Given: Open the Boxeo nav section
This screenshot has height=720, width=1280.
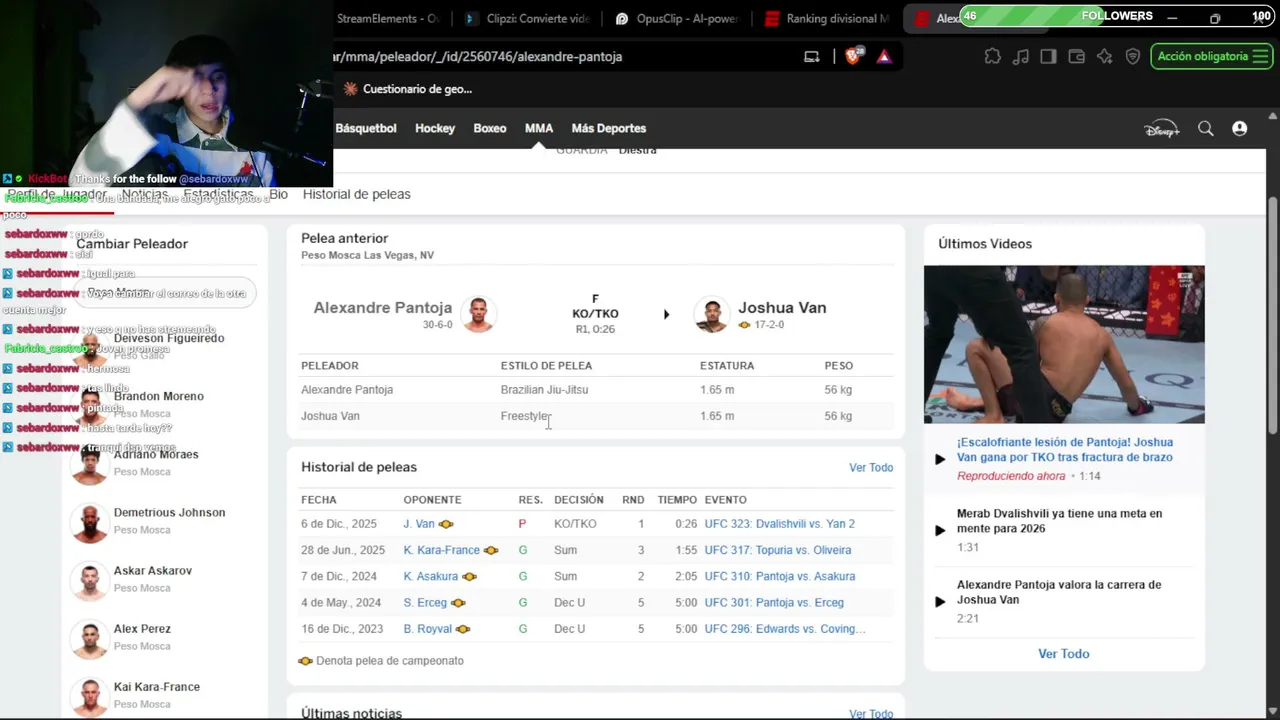Looking at the screenshot, I should click(x=490, y=129).
